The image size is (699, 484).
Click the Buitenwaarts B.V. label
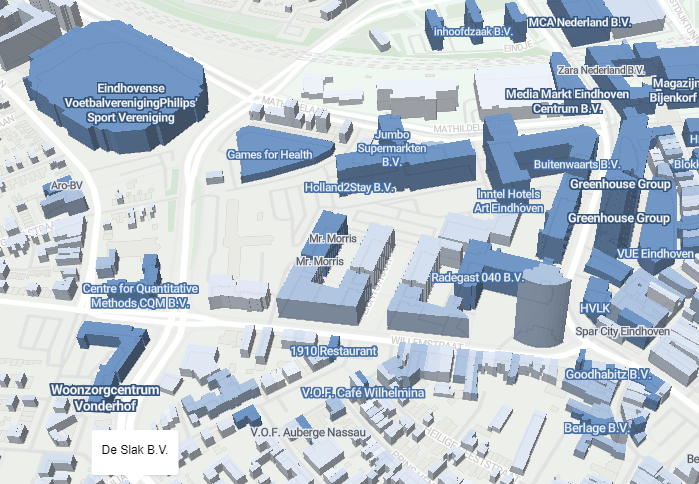(x=577, y=164)
